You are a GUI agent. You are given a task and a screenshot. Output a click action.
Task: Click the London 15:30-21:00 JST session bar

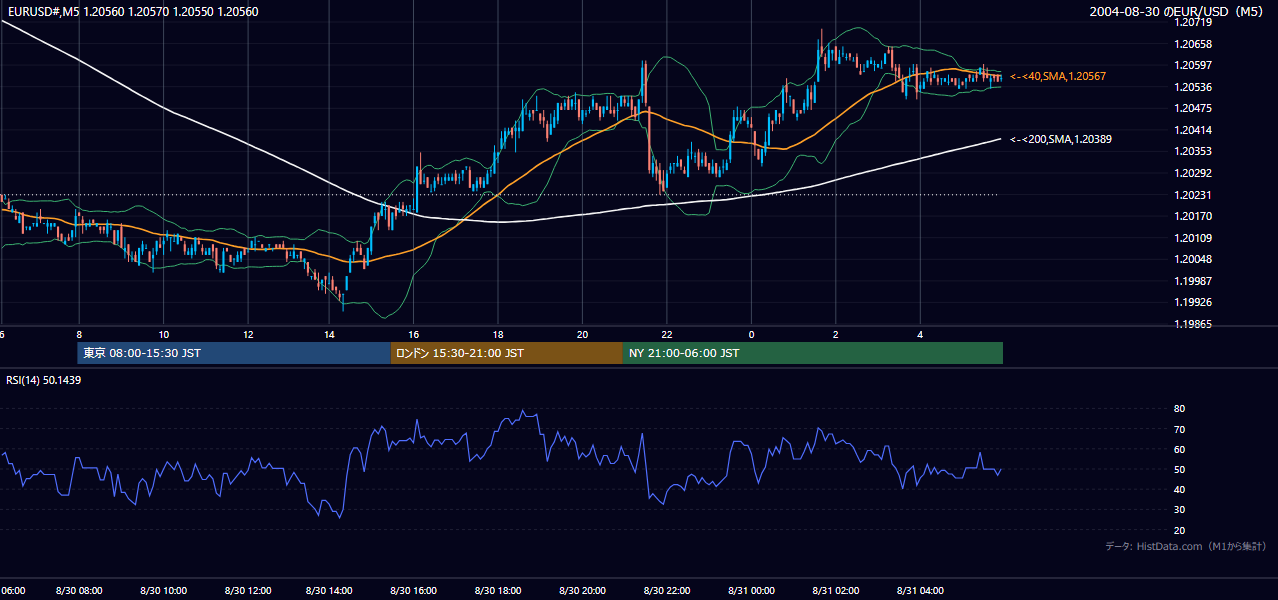click(x=506, y=353)
